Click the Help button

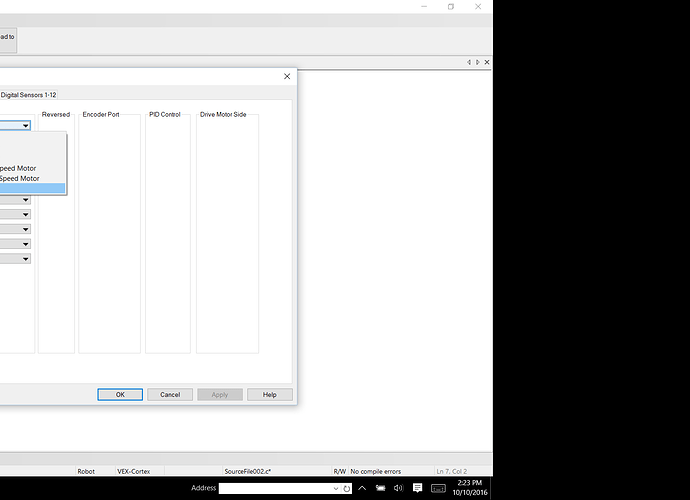269,394
